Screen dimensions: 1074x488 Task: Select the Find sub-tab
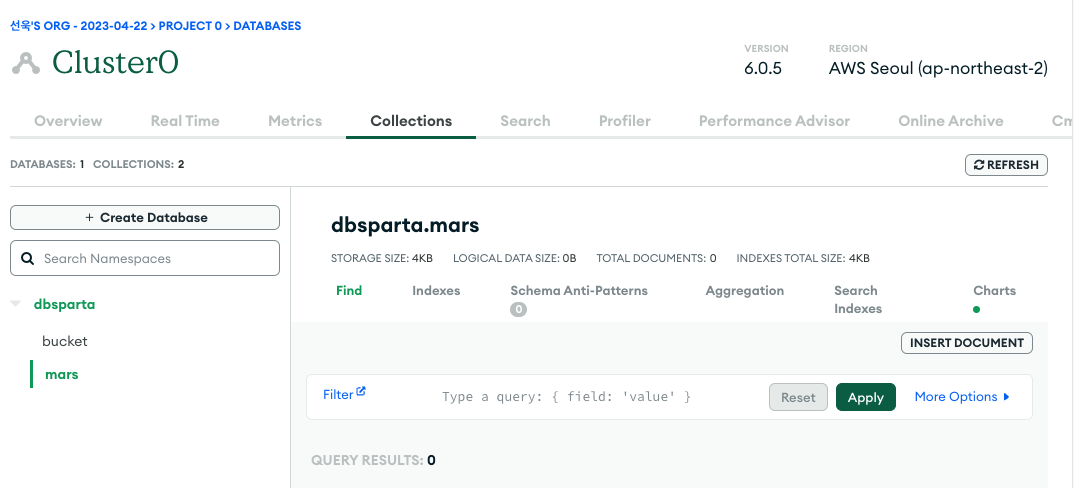[349, 291]
